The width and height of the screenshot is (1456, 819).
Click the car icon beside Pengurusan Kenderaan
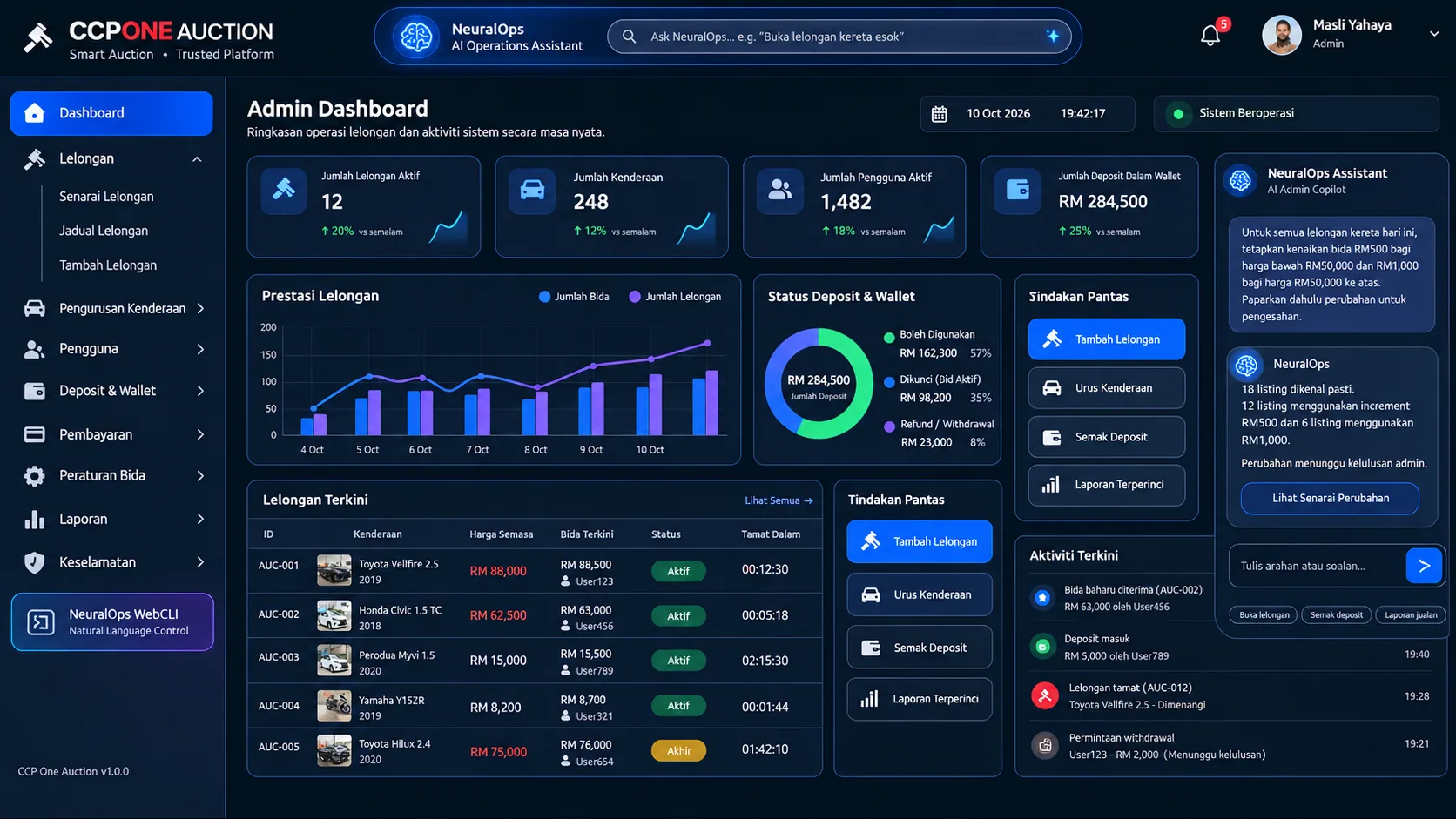pyautogui.click(x=35, y=308)
